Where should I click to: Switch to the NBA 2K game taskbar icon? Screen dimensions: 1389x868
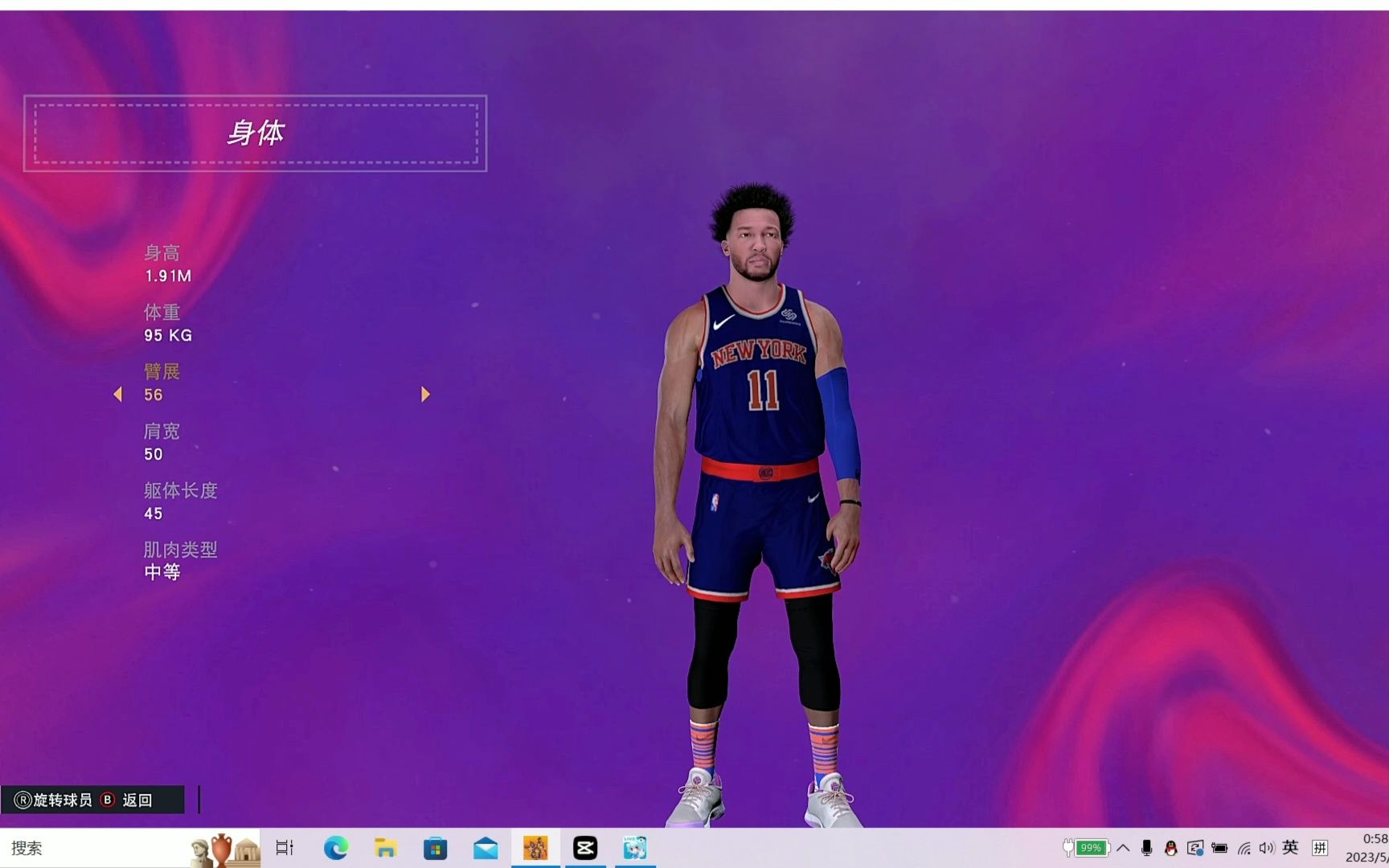(x=535, y=848)
